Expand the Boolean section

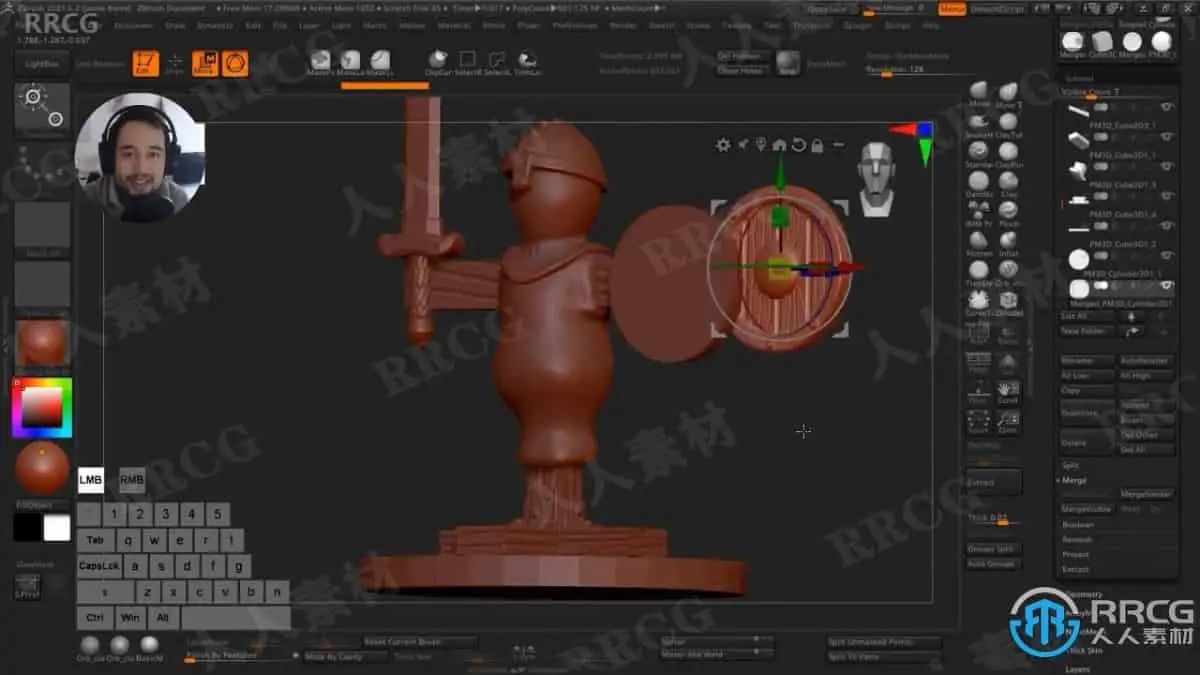click(1078, 525)
